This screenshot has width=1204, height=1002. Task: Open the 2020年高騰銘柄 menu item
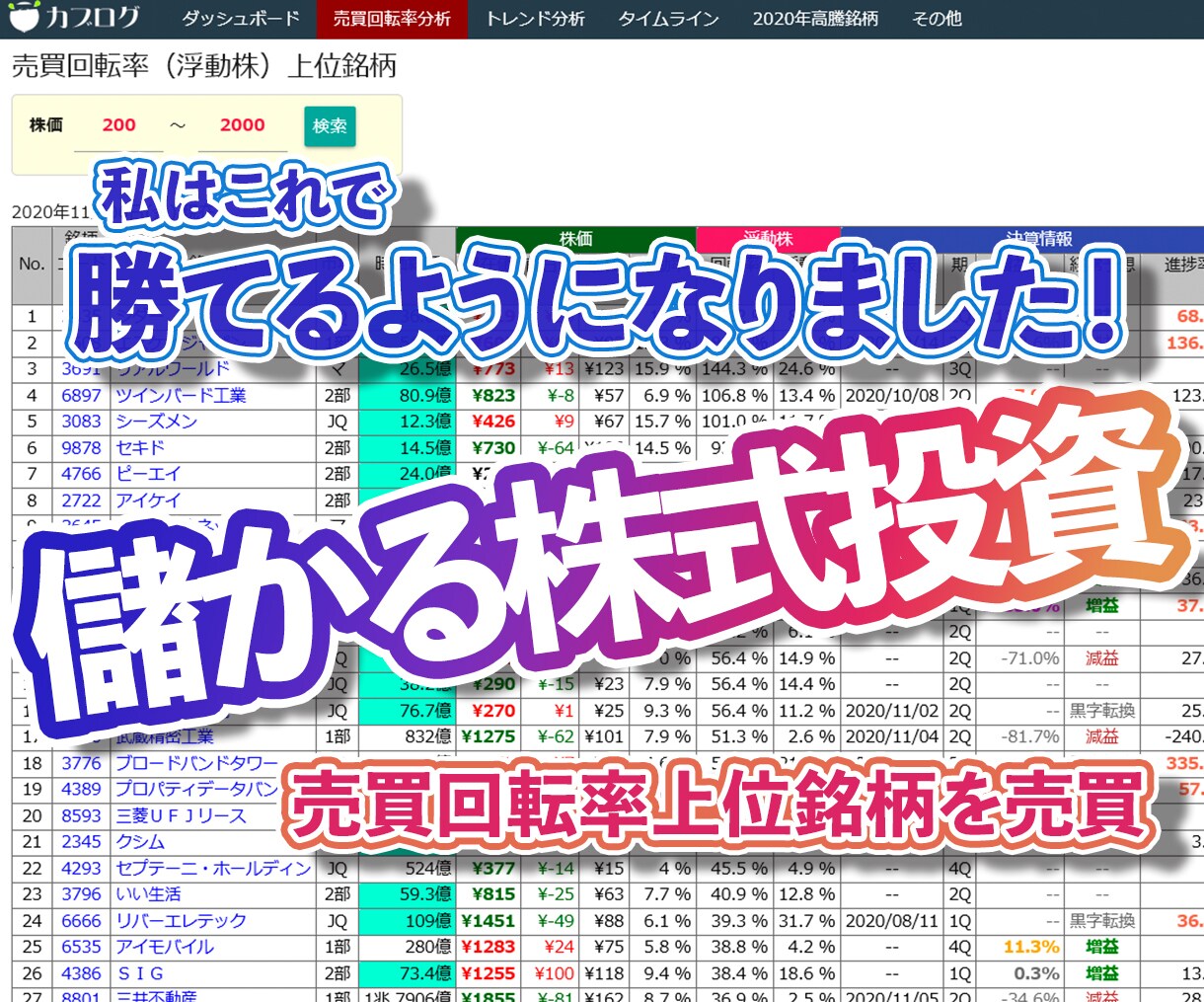point(815,19)
